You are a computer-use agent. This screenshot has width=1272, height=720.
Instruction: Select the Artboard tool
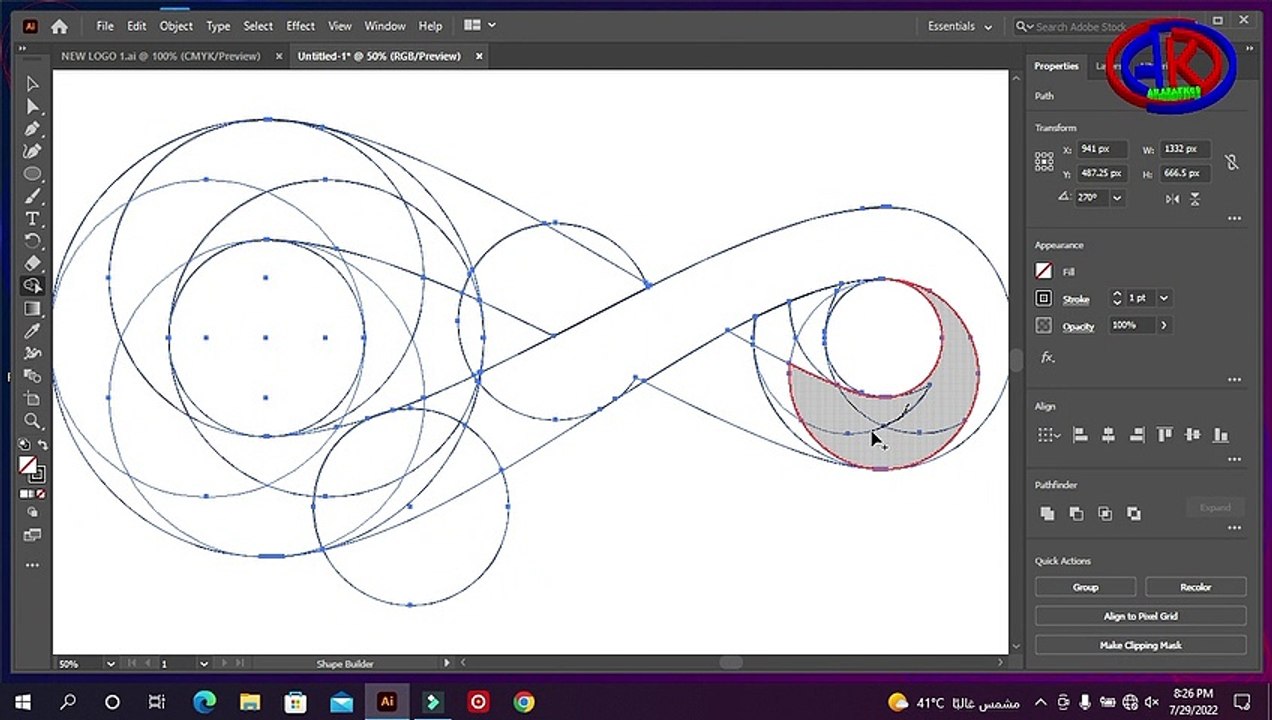(x=32, y=398)
